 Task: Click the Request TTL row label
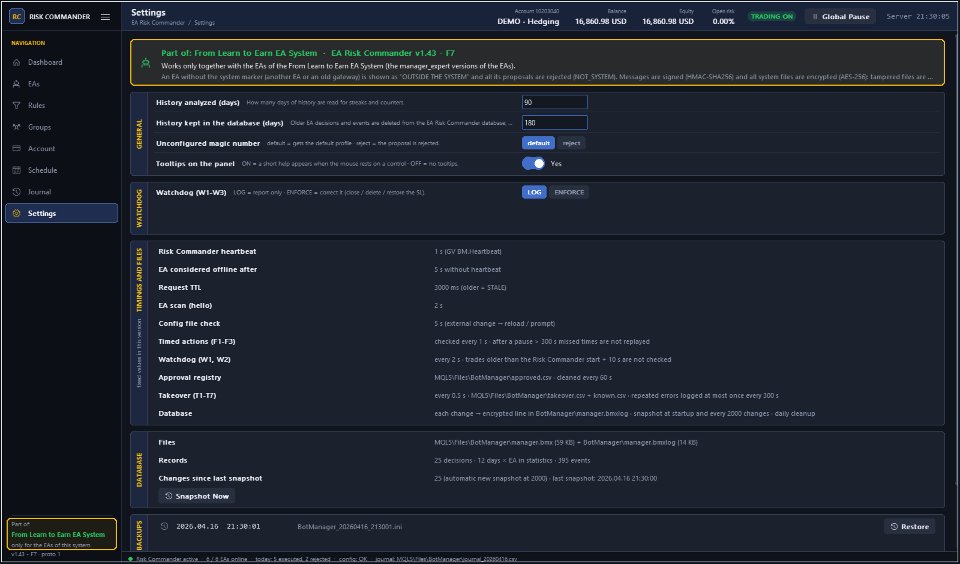[x=179, y=288]
